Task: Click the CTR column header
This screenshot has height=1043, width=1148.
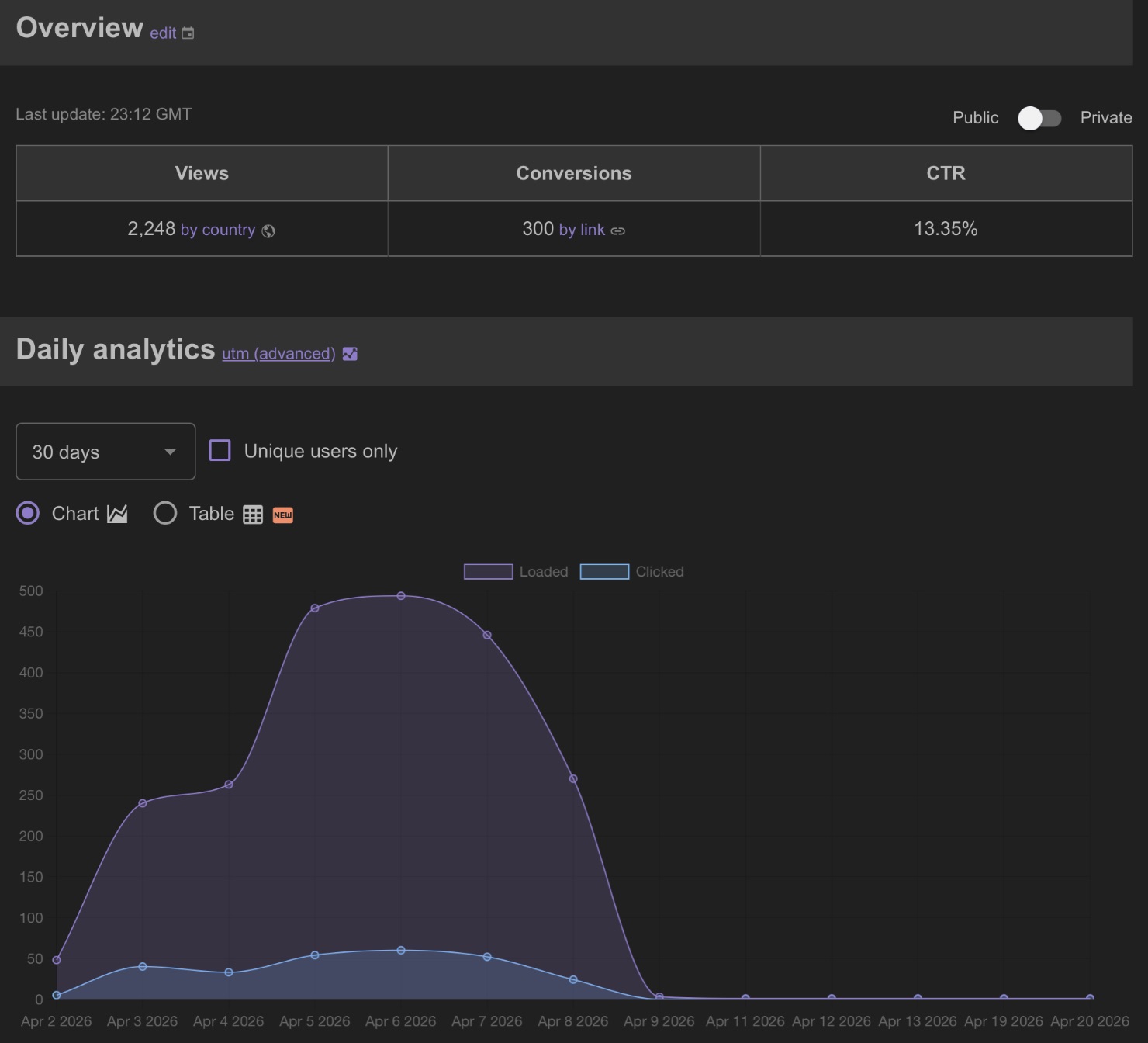Action: coord(946,173)
